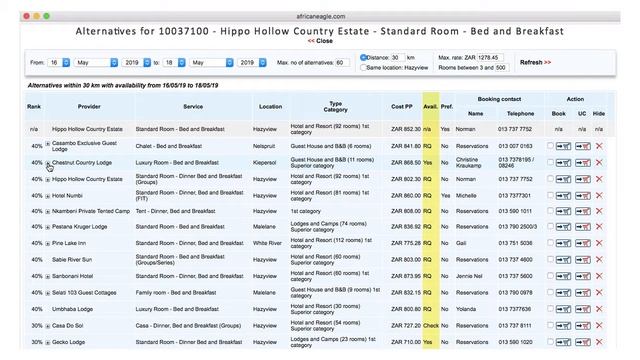Hide Umbhaba Lodge row
The height and width of the screenshot is (360, 640).
pos(599,309)
